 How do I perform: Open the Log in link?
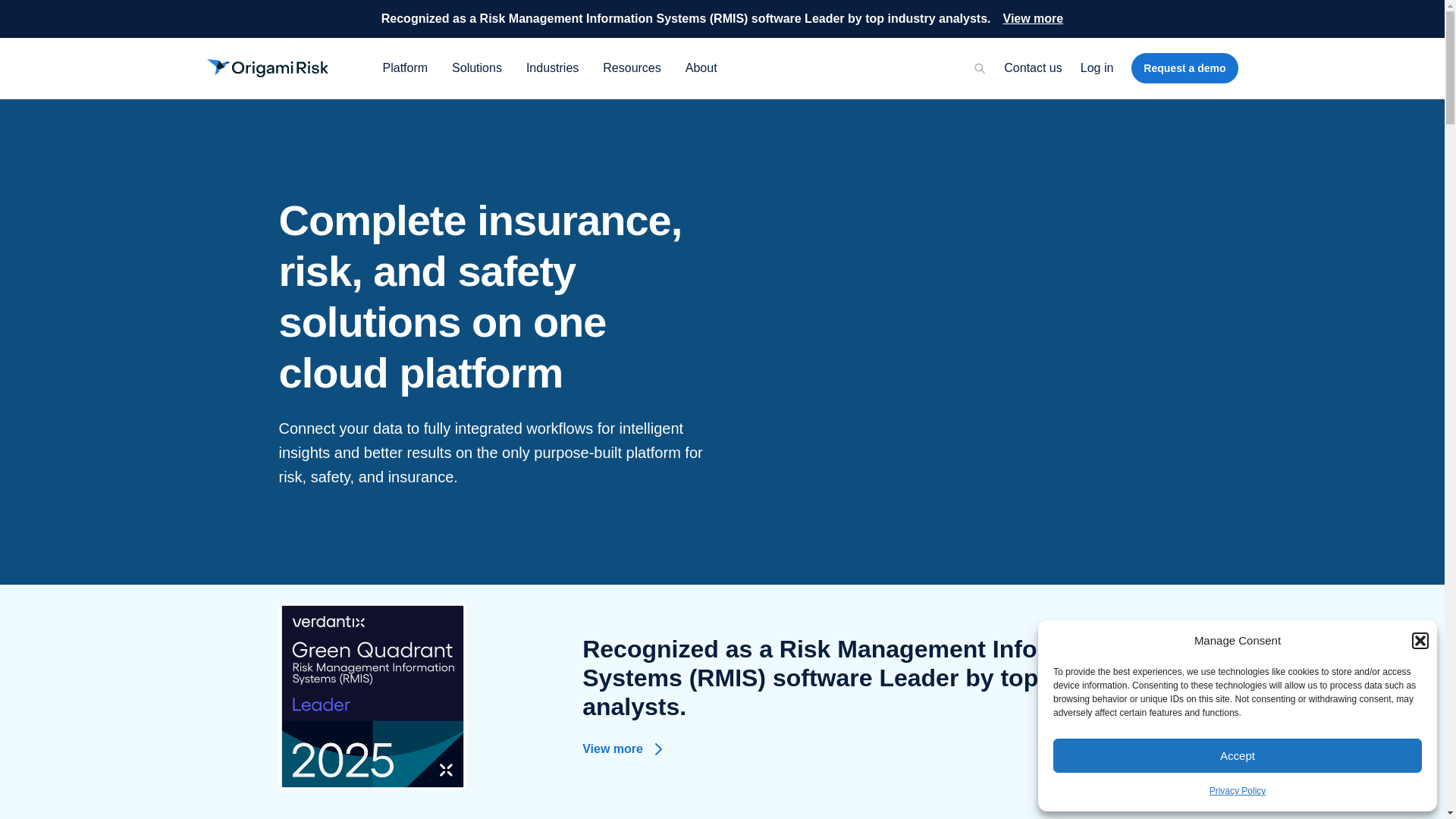1097,68
